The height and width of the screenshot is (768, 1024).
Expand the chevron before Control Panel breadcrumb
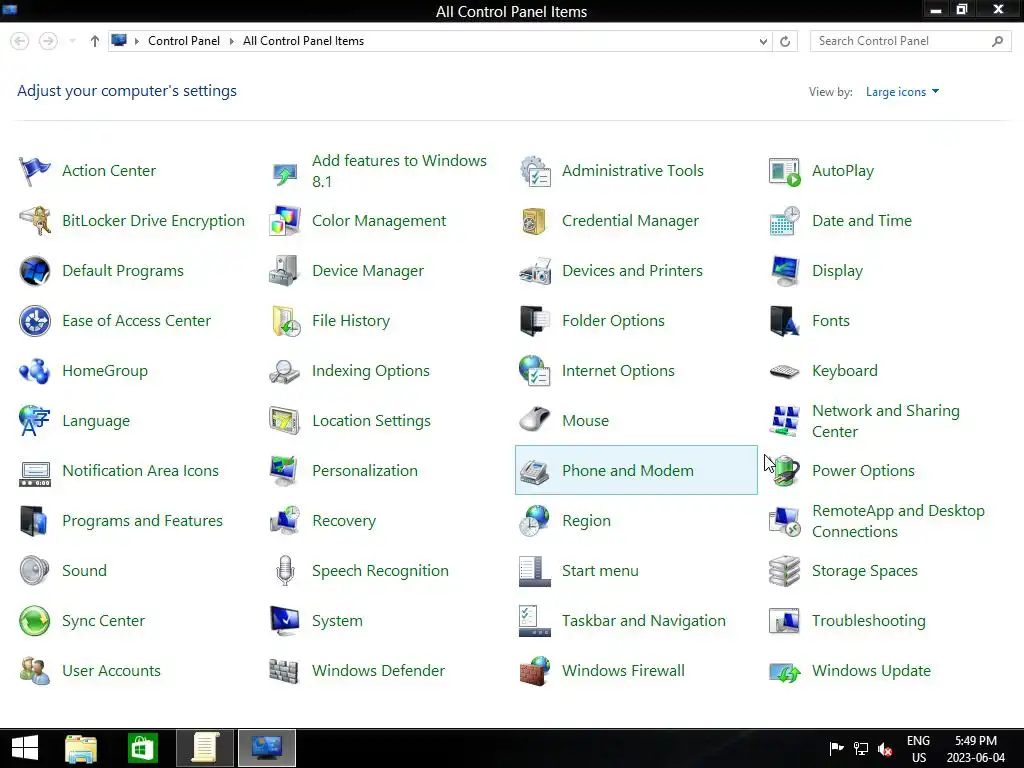[137, 41]
